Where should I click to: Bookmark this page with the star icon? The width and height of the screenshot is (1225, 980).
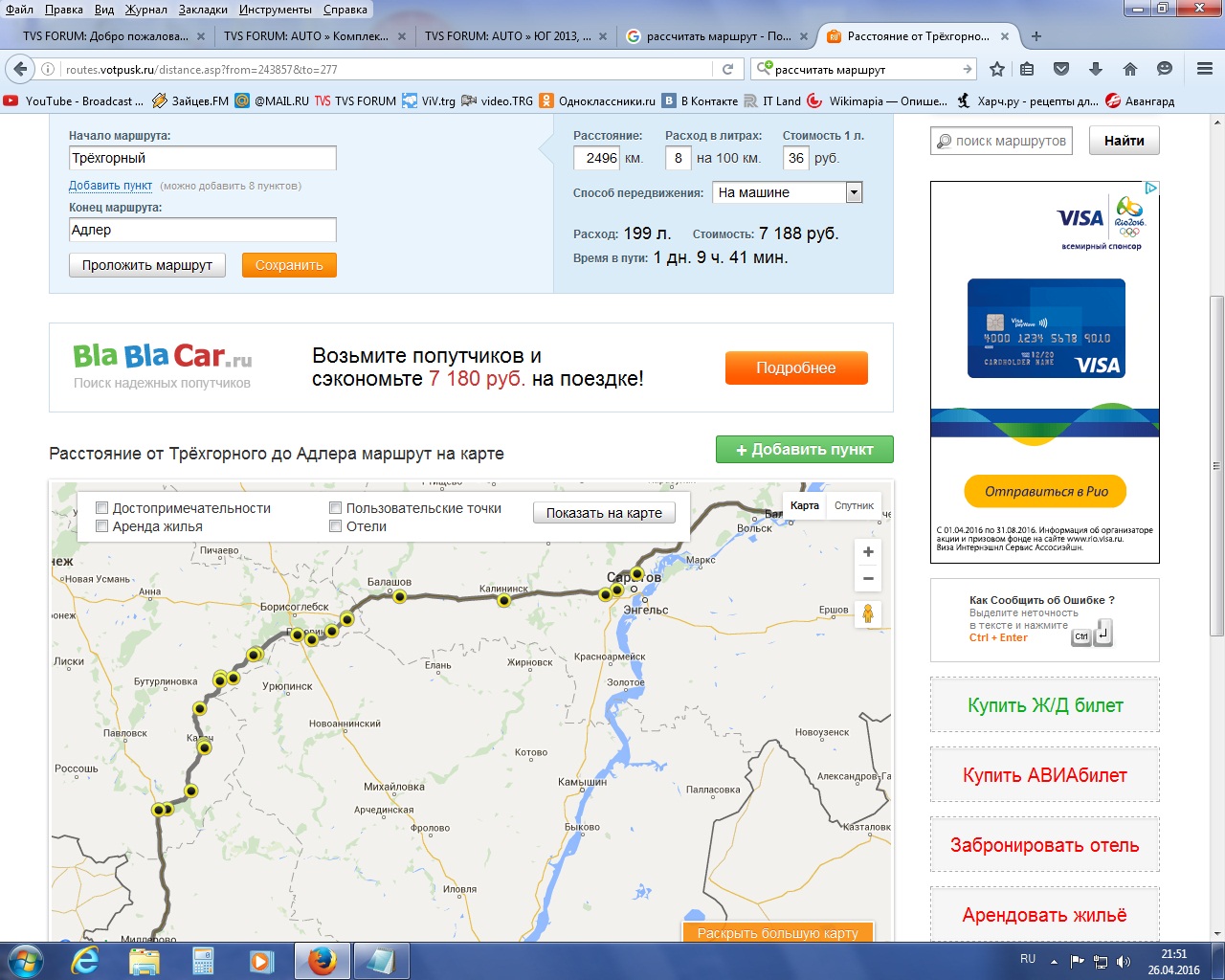click(x=997, y=69)
